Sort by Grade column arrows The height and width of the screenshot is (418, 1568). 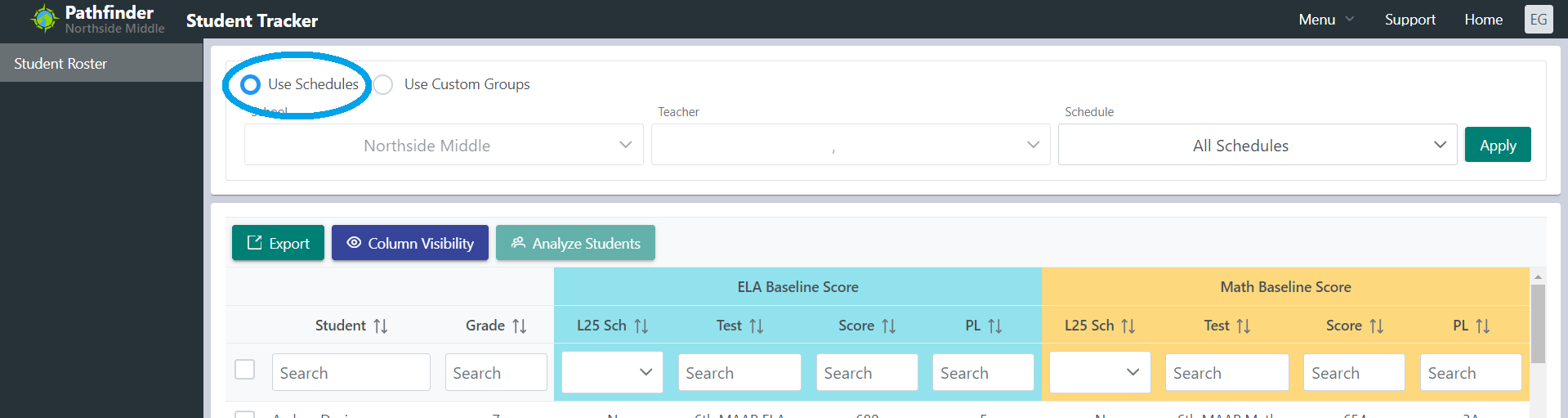[520, 326]
